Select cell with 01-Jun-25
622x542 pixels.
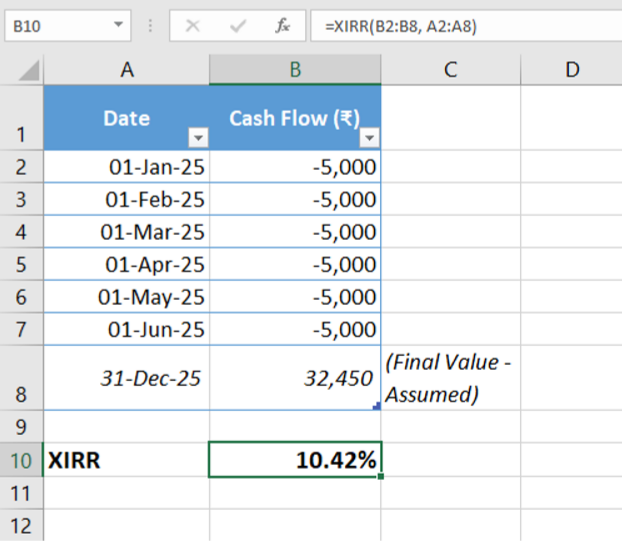coord(127,329)
